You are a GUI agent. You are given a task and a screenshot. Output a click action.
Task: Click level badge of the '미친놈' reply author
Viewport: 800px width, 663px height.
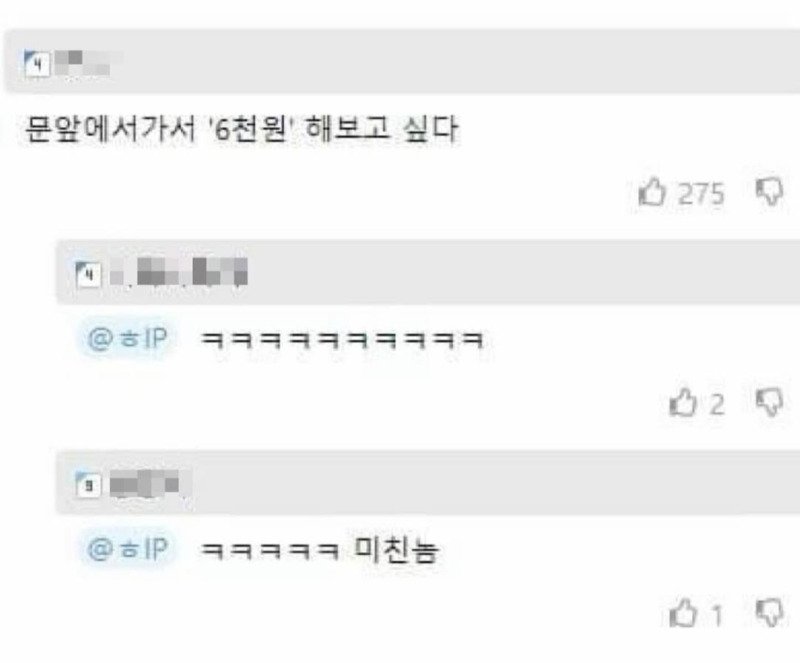click(89, 485)
